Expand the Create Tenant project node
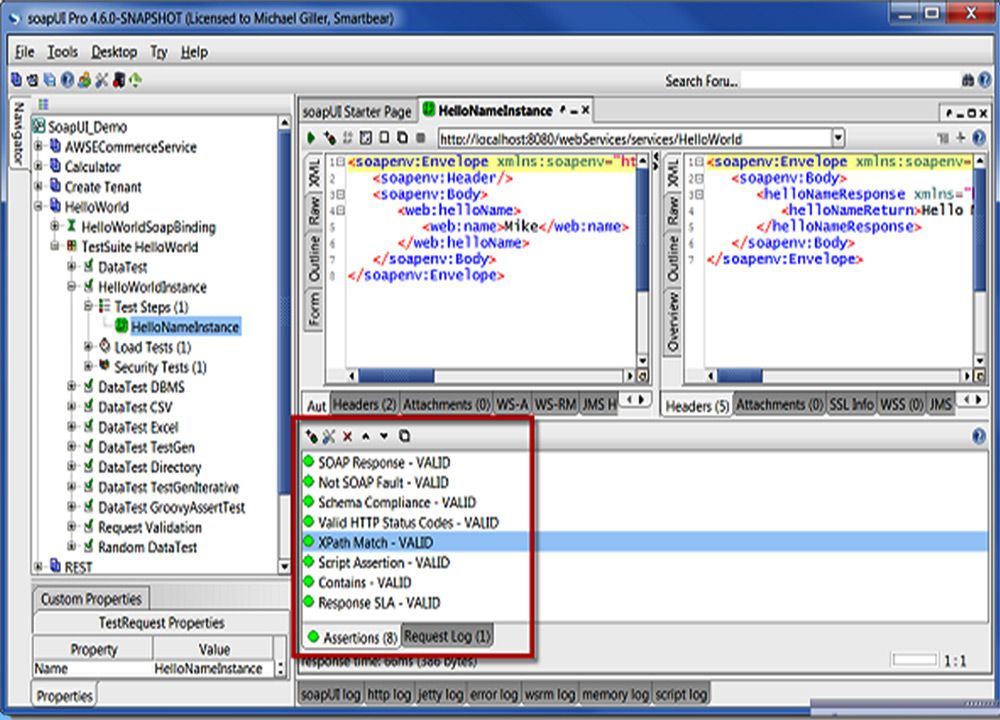Image resolution: width=1000 pixels, height=720 pixels. (x=38, y=186)
